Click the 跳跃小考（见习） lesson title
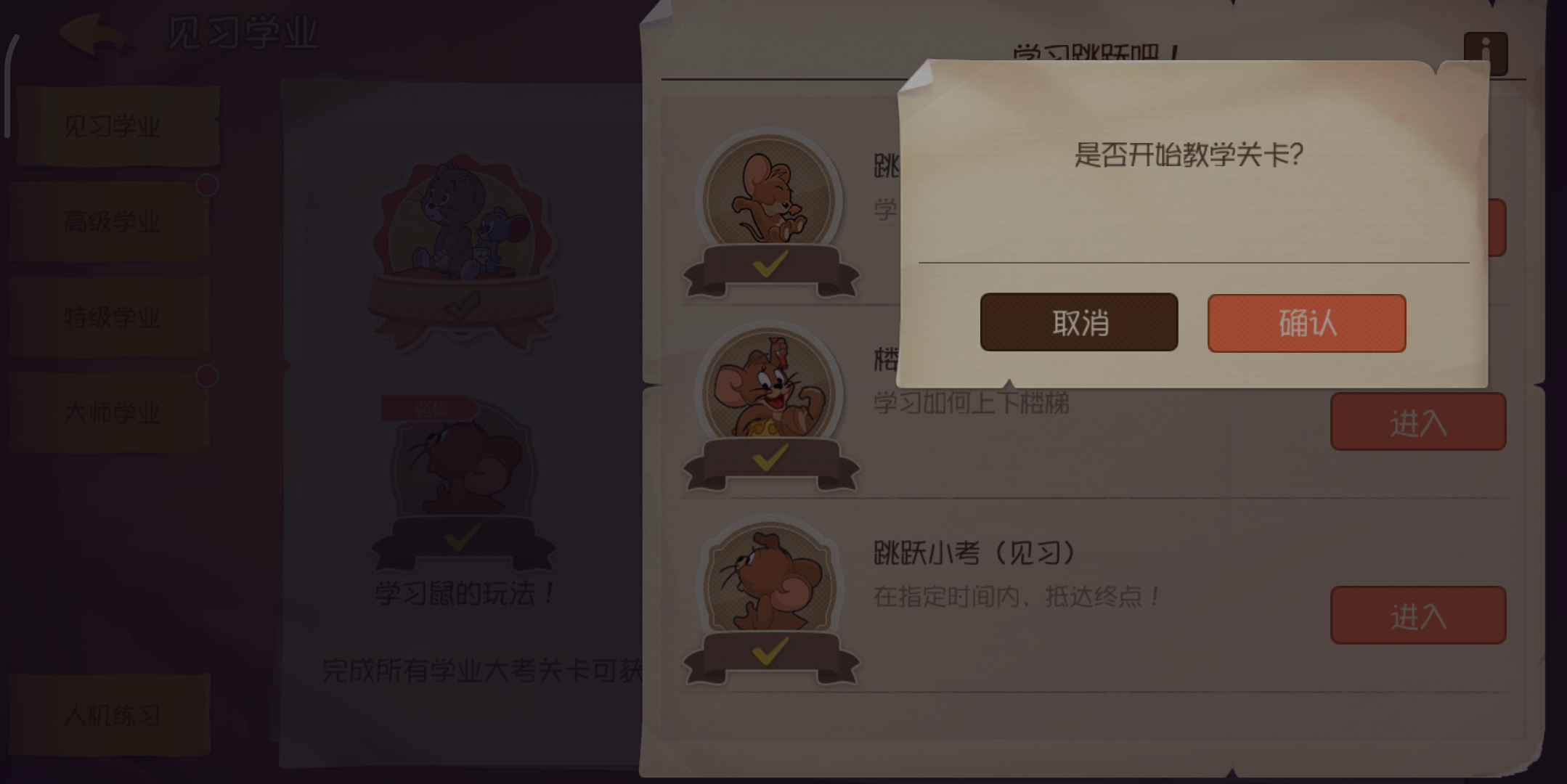Screen dimensions: 1567x784 click(x=974, y=553)
